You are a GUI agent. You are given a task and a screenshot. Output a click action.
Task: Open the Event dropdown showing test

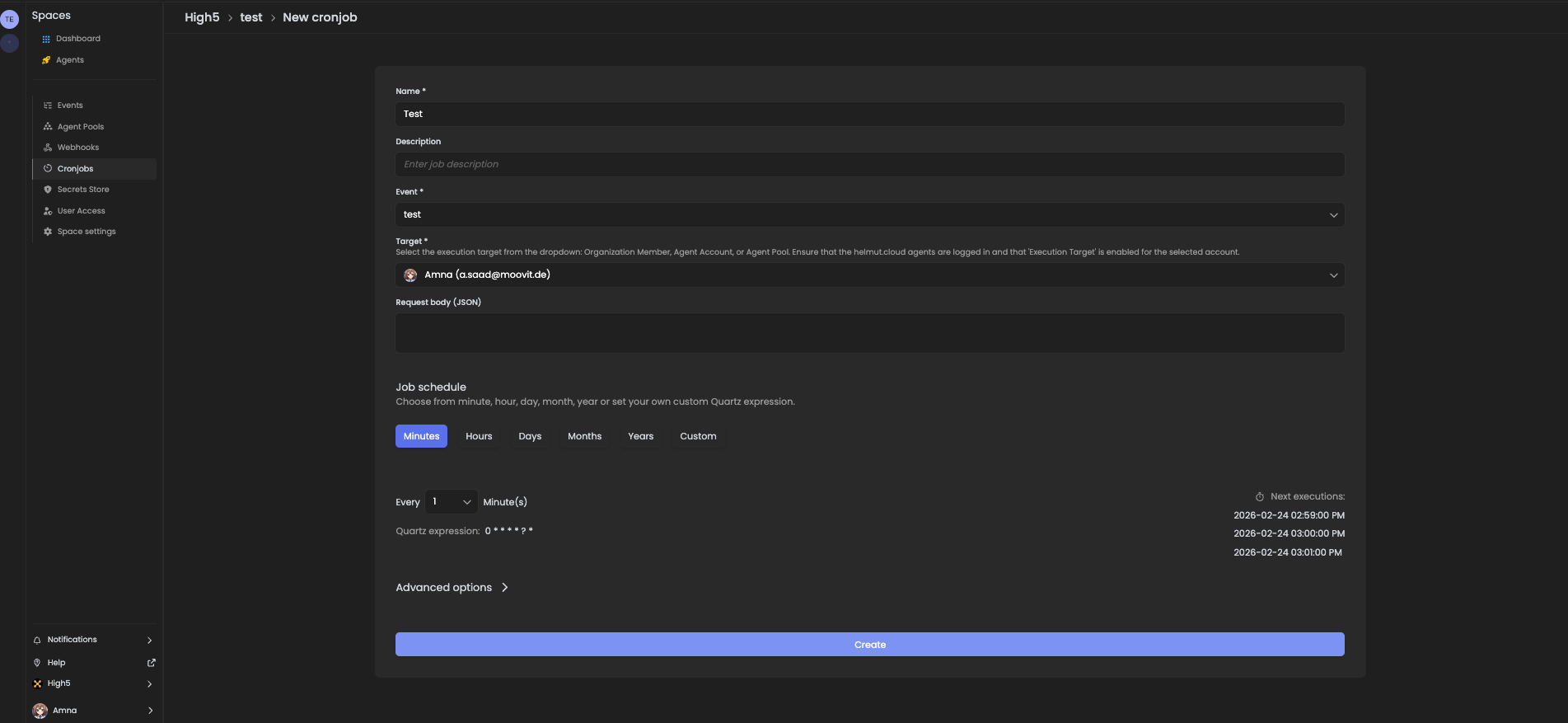869,215
